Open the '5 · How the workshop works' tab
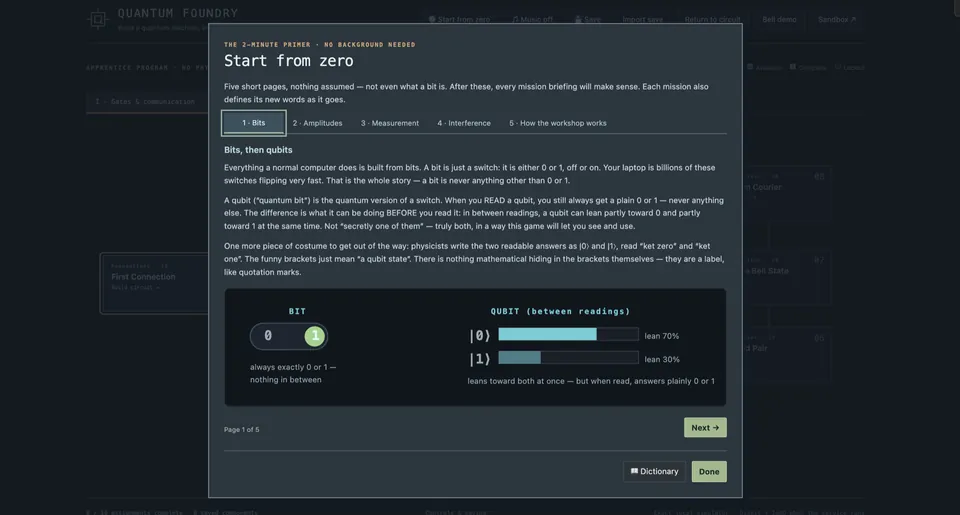Image resolution: width=960 pixels, height=515 pixels. click(558, 123)
